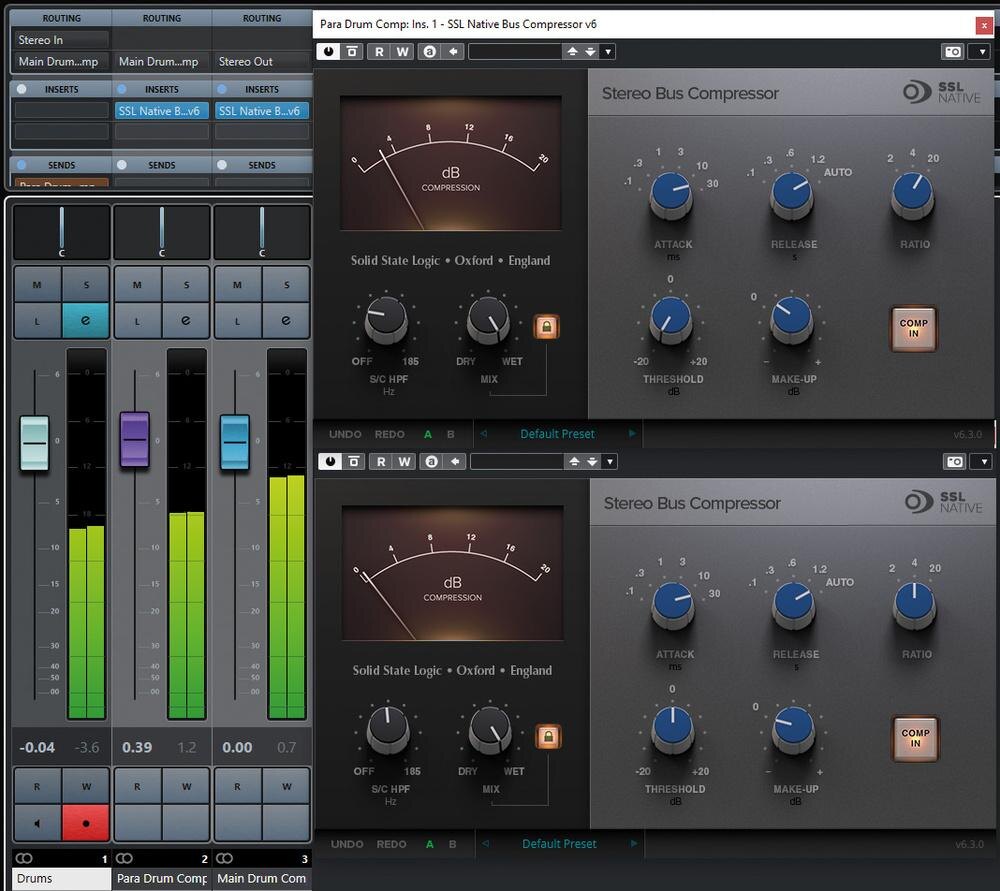Screen dimensions: 1000x891
Task: Load previous preset in upper plugin toolbar
Action: (x=572, y=52)
